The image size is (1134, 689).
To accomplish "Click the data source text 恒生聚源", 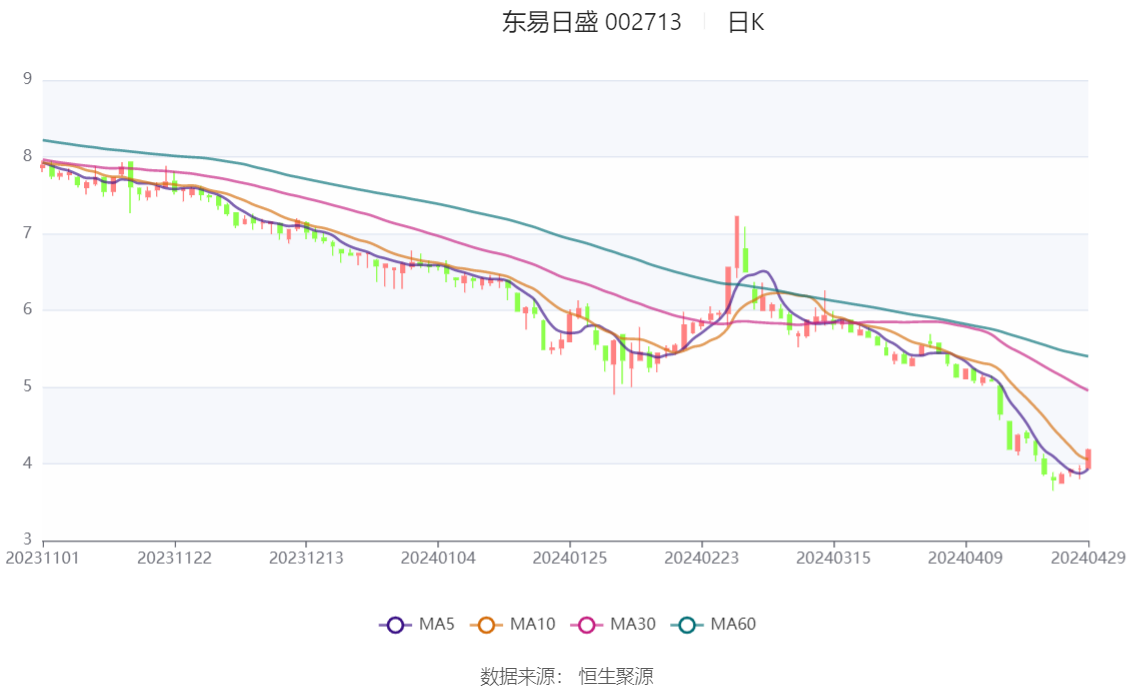I will [616, 677].
